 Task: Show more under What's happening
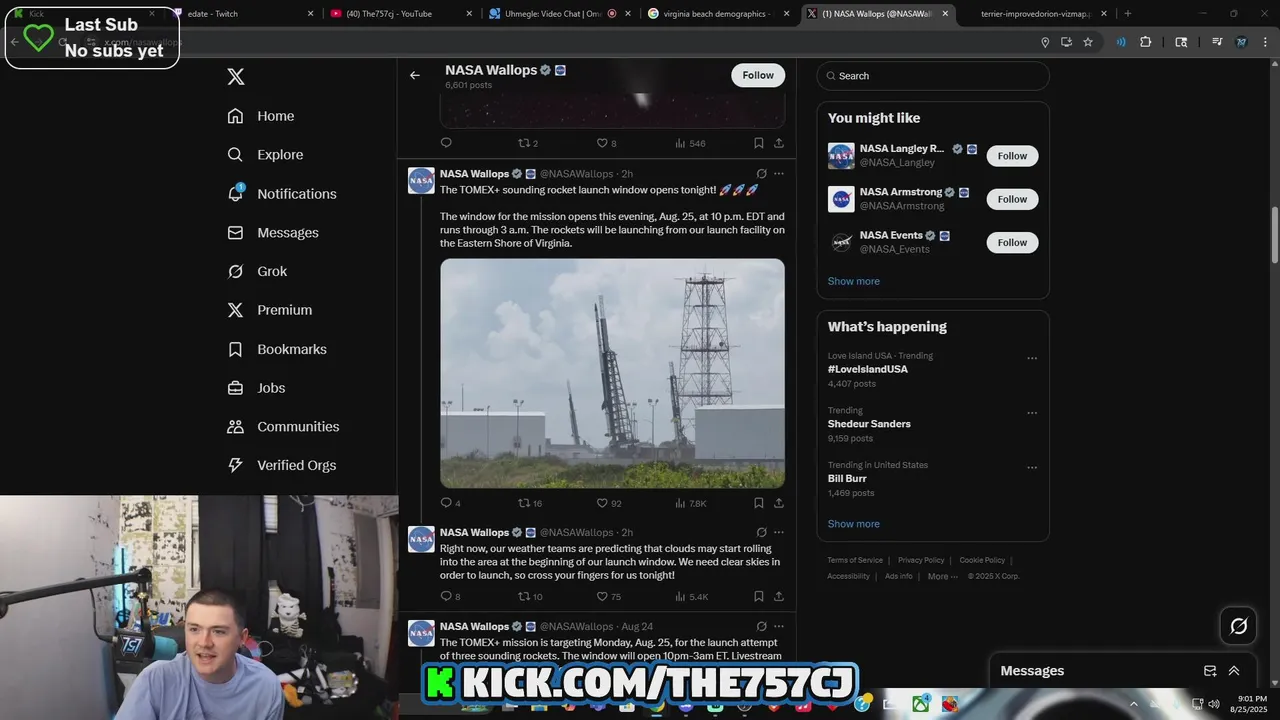854,524
